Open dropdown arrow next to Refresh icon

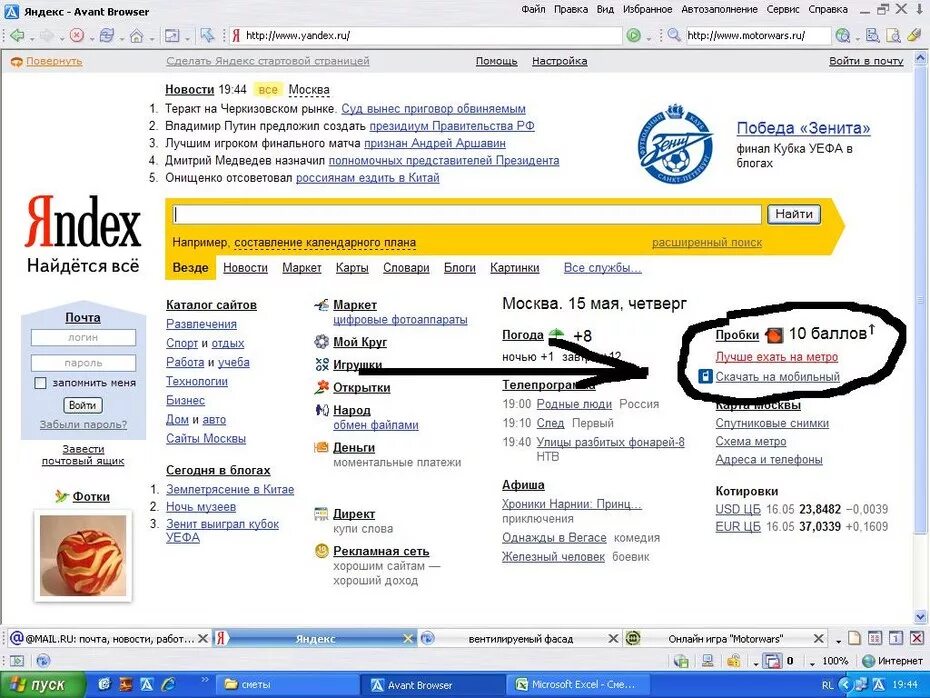click(x=122, y=39)
